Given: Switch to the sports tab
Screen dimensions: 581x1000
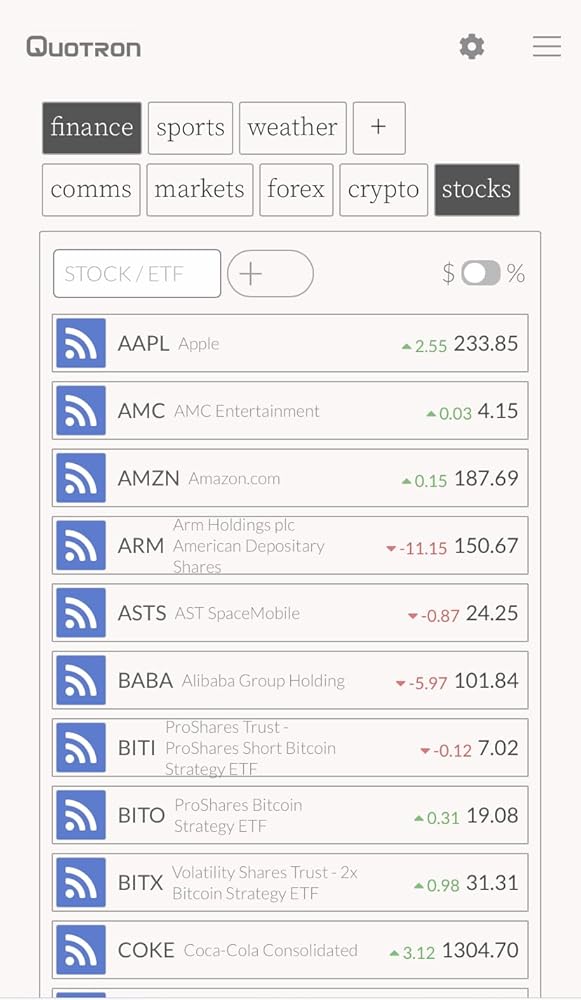Looking at the screenshot, I should (190, 128).
